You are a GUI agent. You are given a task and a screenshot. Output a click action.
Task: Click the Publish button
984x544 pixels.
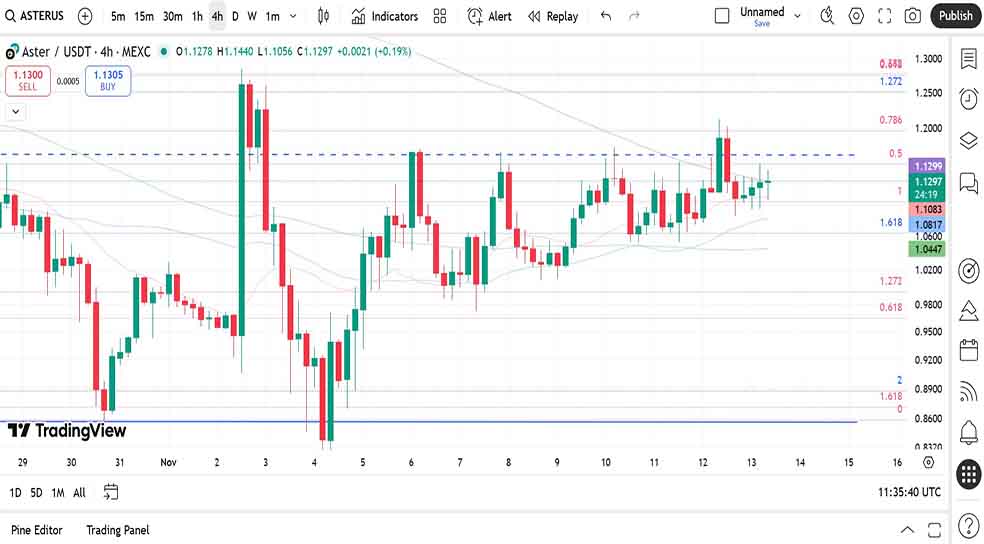click(955, 16)
